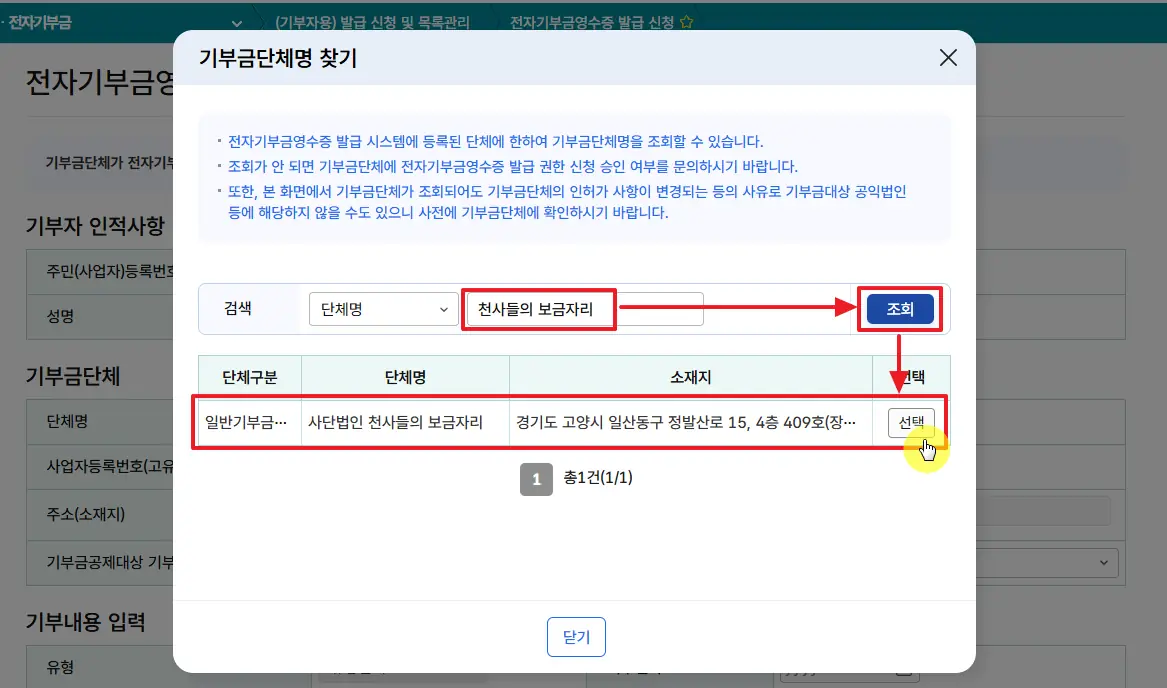Click 전자기부금영수증 발급 신청 breadcrumb item
This screenshot has width=1167, height=688.
[592, 21]
